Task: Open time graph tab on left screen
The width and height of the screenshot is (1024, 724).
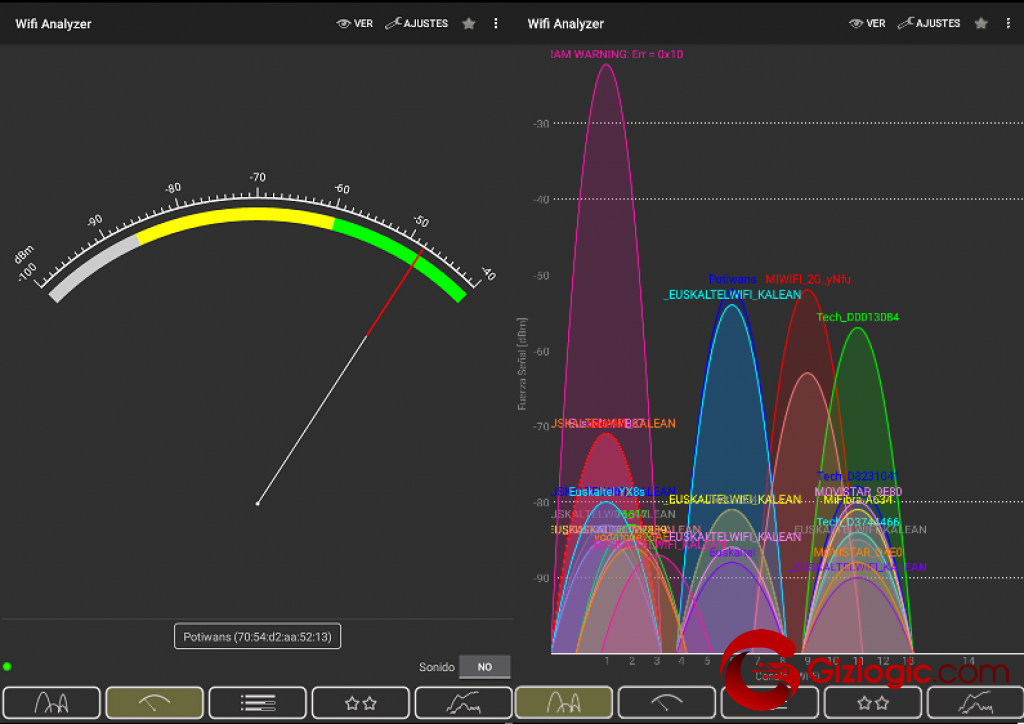Action: click(464, 702)
